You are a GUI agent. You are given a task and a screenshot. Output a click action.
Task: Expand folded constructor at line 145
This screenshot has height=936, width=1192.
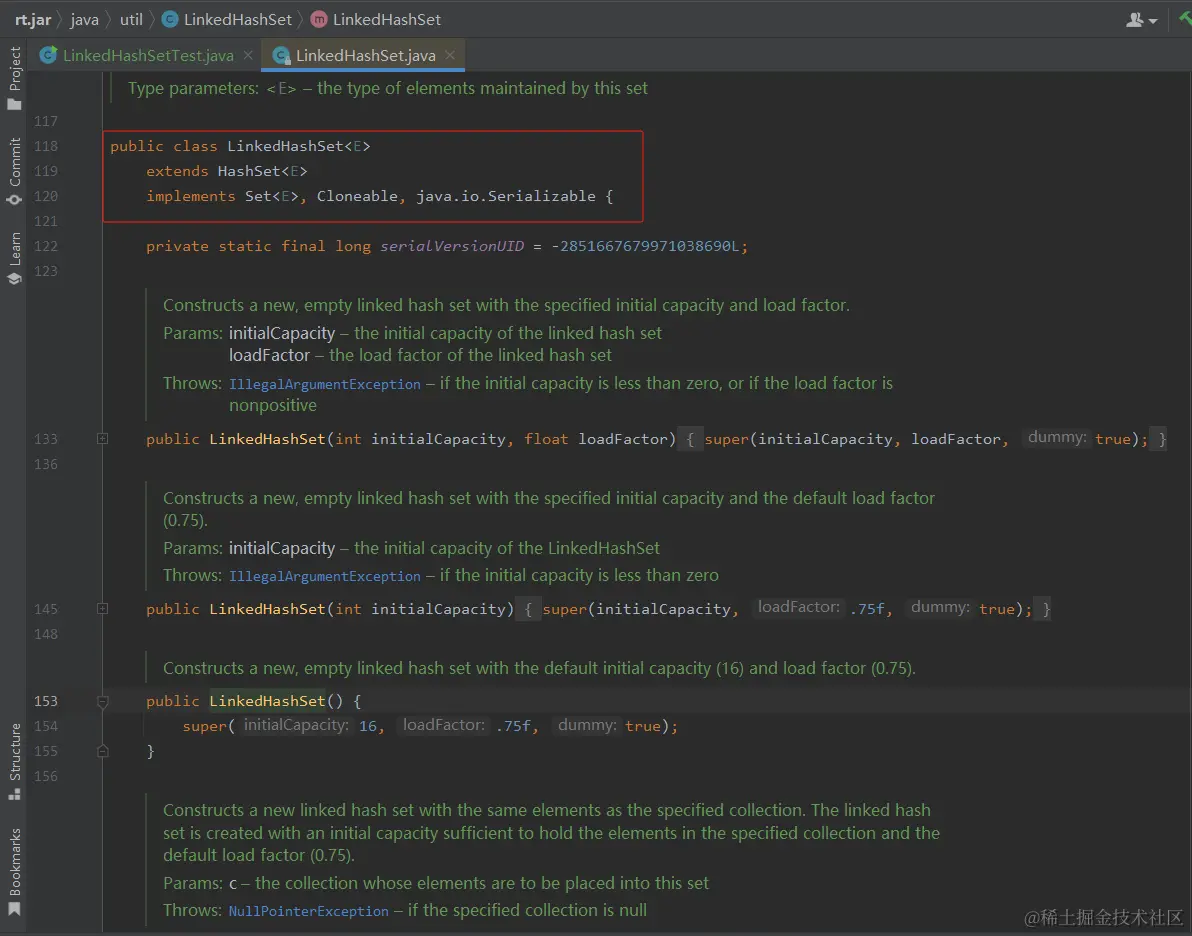[103, 608]
